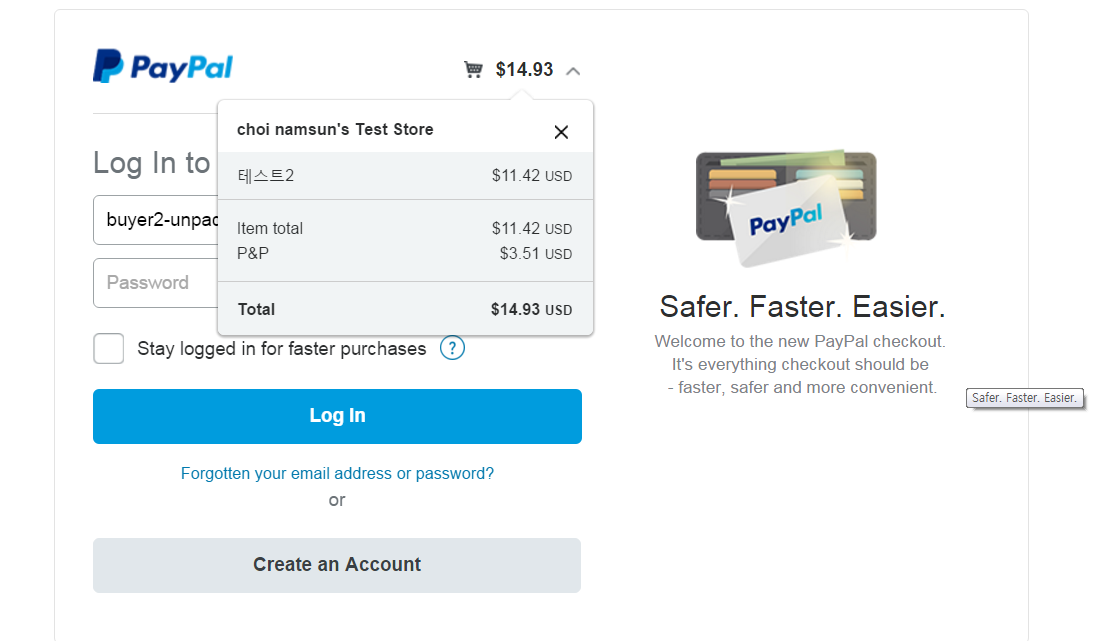Click the Item total row

(405, 229)
